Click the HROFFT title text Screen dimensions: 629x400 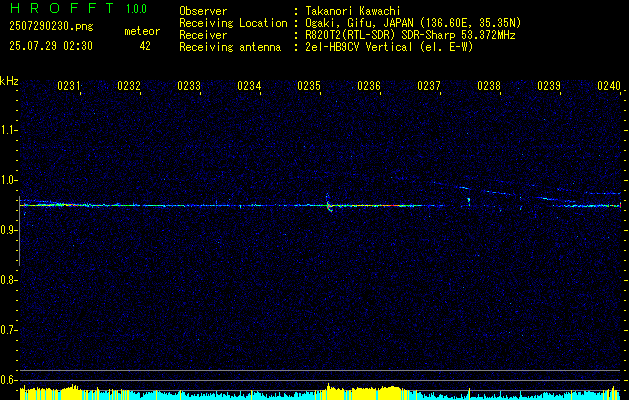pos(62,8)
